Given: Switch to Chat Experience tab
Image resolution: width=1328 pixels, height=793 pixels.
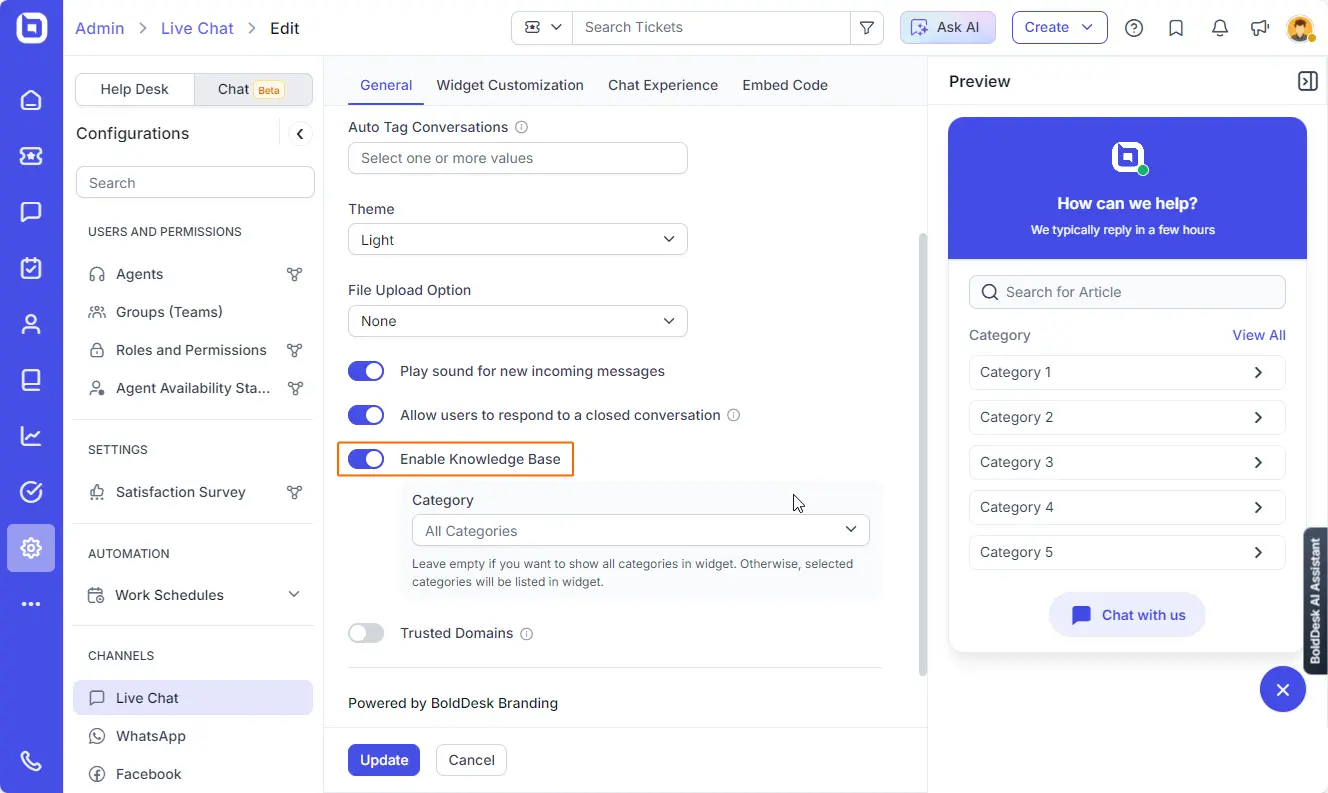Looking at the screenshot, I should click(663, 85).
